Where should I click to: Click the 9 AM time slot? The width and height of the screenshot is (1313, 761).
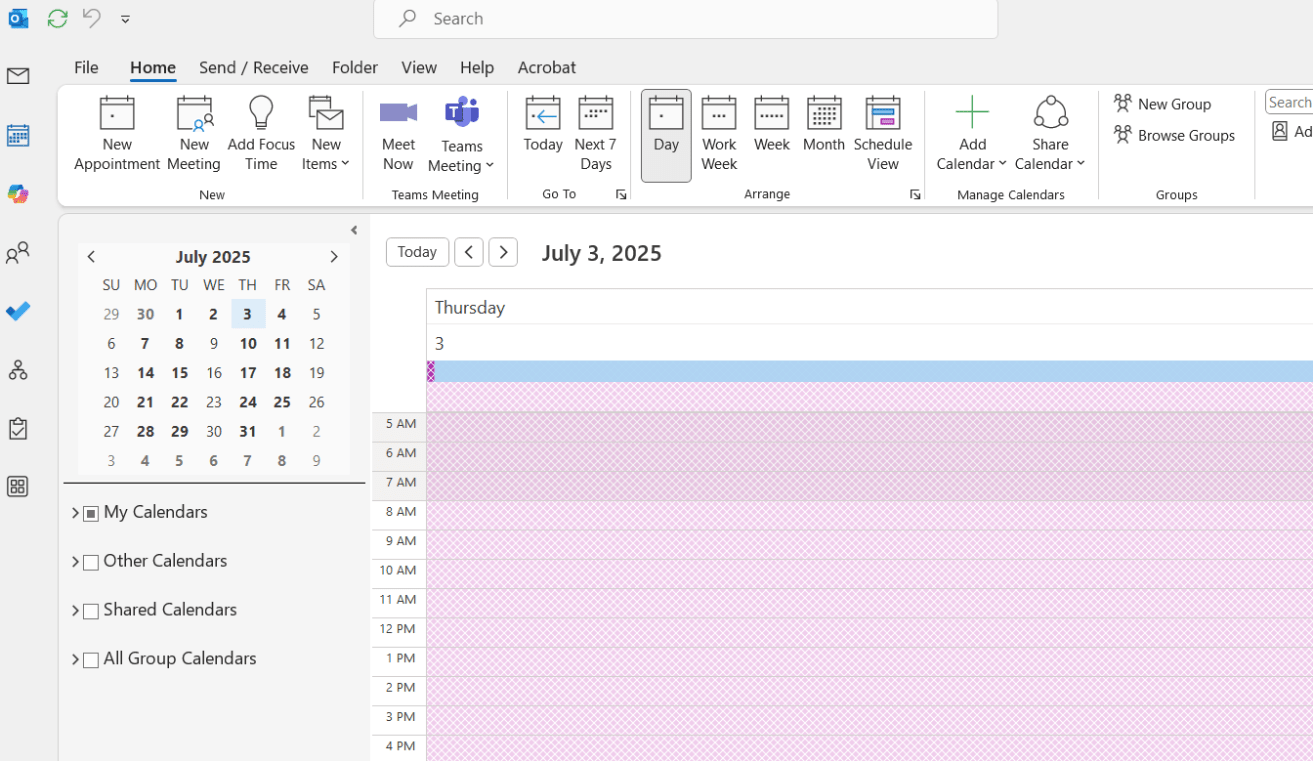click(x=870, y=544)
